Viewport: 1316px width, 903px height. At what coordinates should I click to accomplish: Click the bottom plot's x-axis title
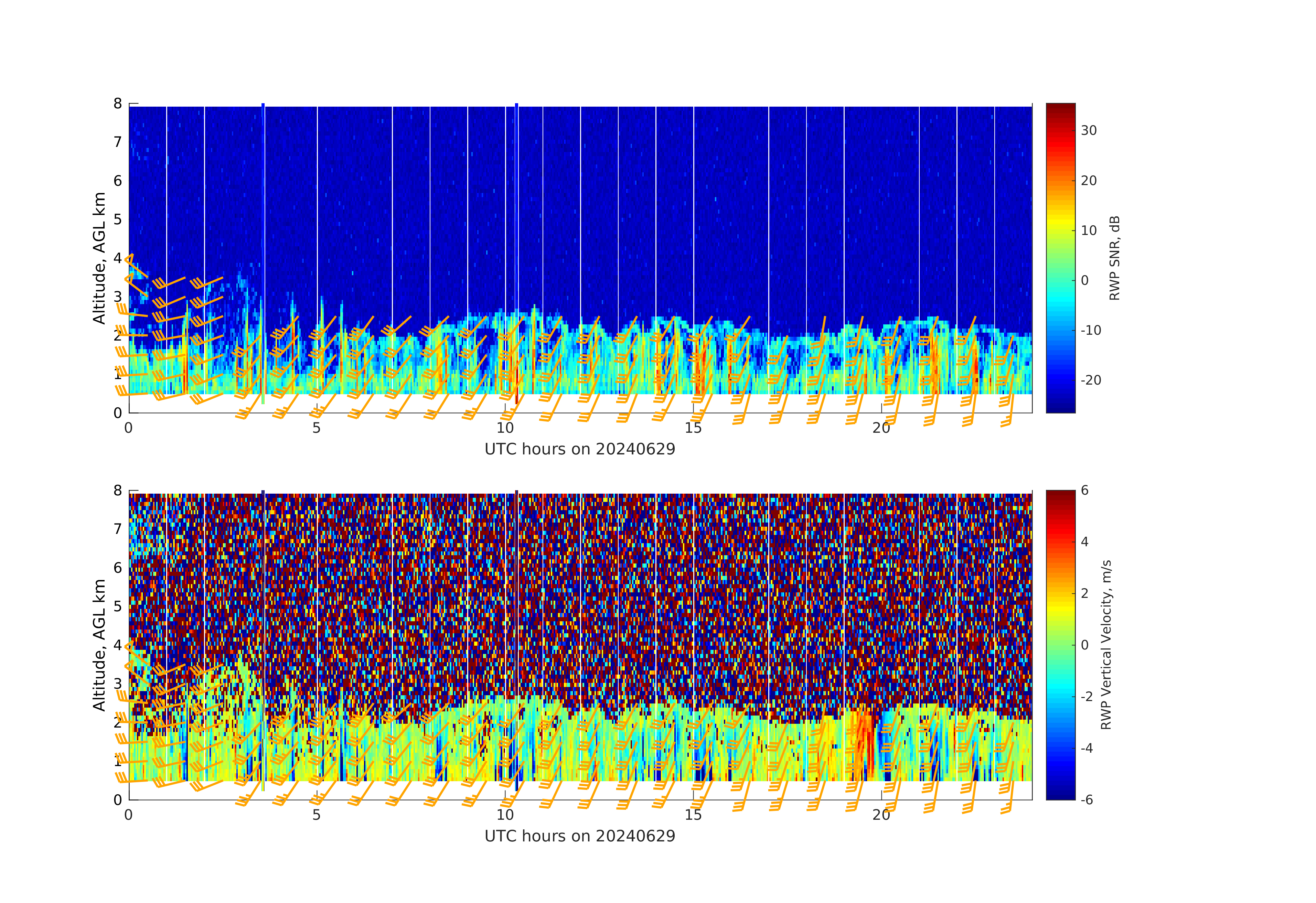coord(580,836)
